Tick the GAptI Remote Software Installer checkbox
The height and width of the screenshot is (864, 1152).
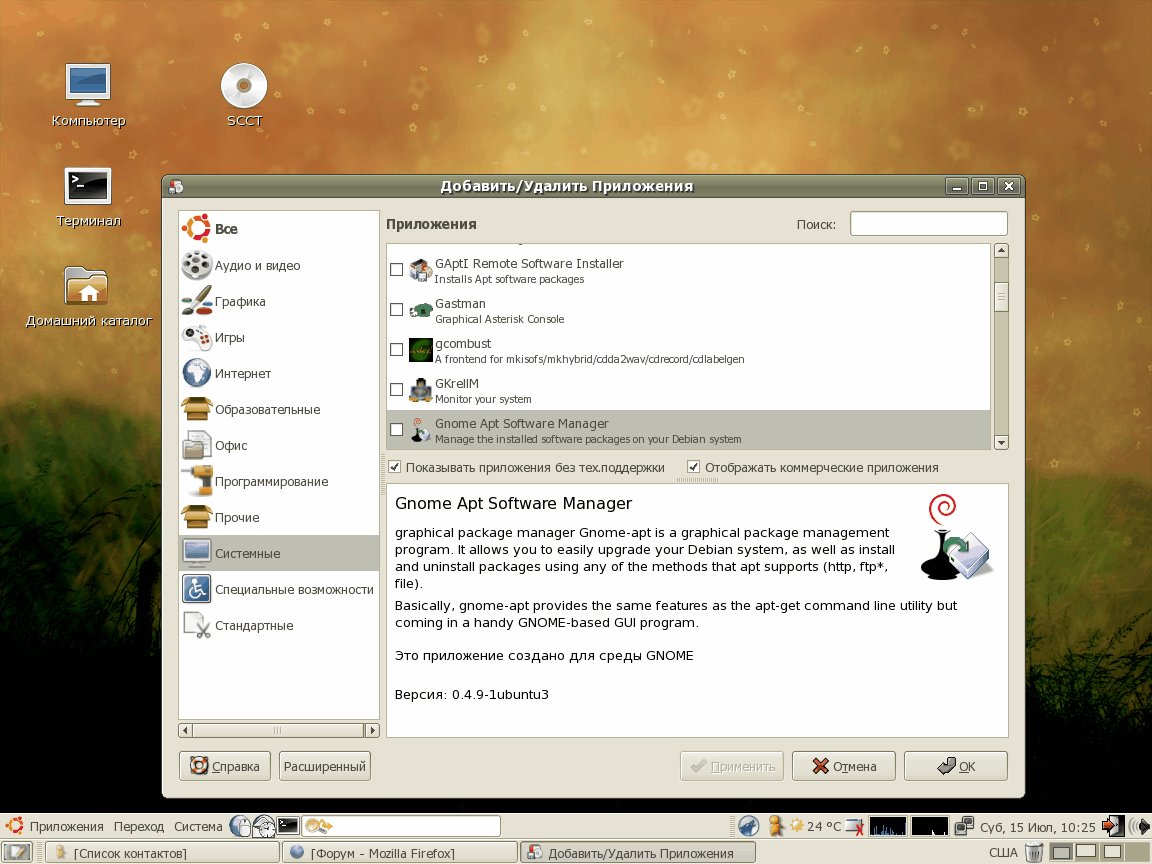[x=397, y=270]
